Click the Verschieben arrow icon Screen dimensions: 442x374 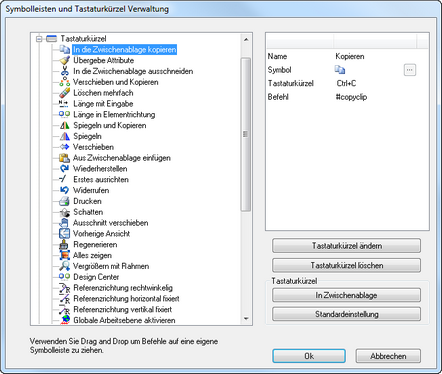64,147
